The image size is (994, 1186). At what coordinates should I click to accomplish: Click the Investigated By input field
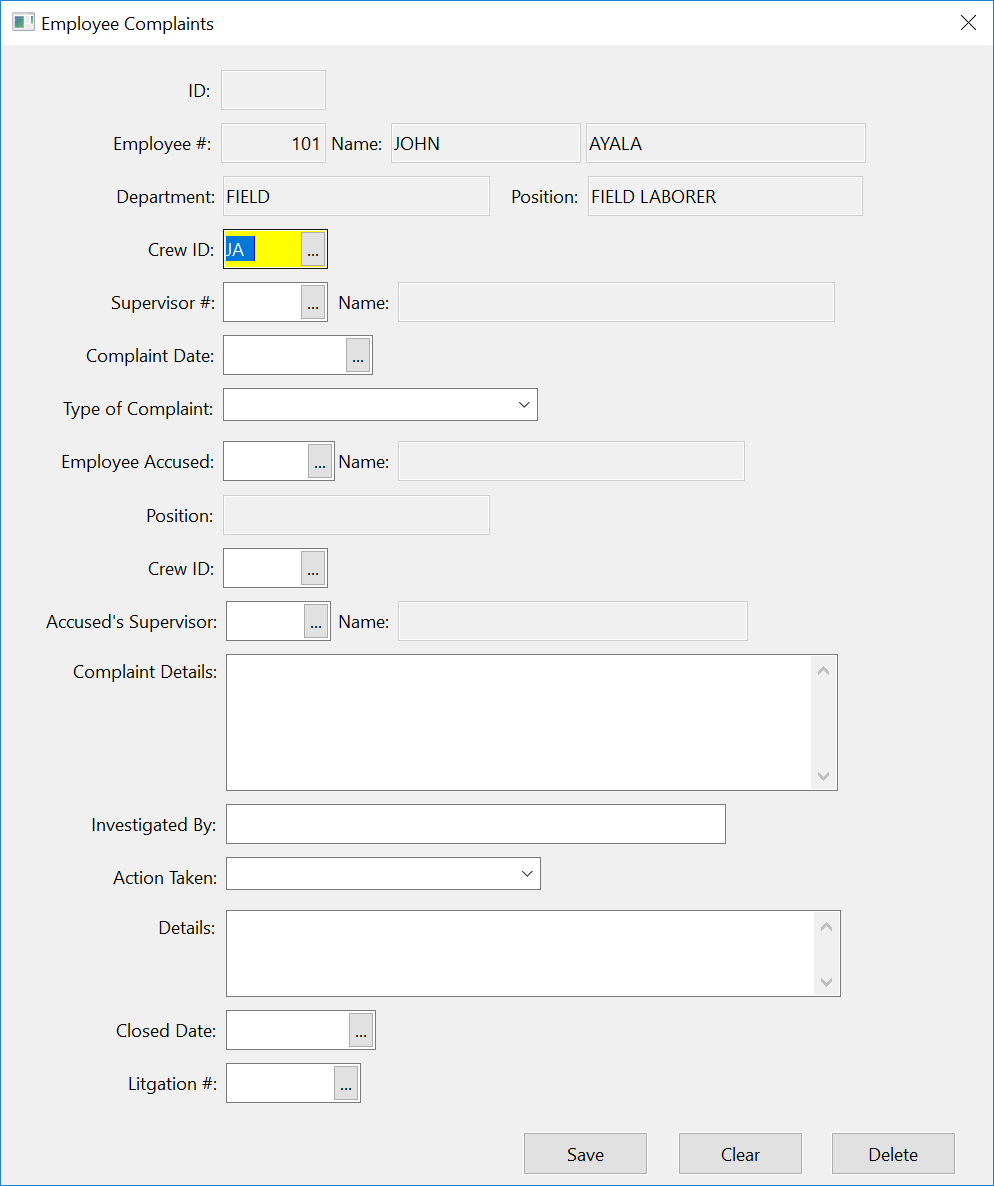click(x=476, y=824)
